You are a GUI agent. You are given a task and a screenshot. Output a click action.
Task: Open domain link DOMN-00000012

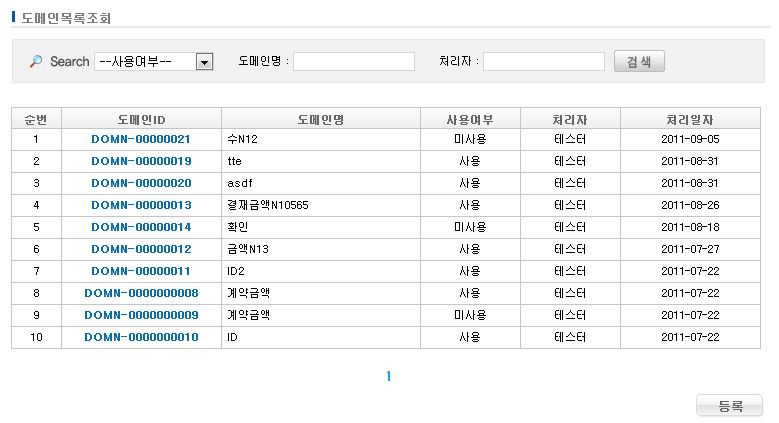pyautogui.click(x=141, y=249)
